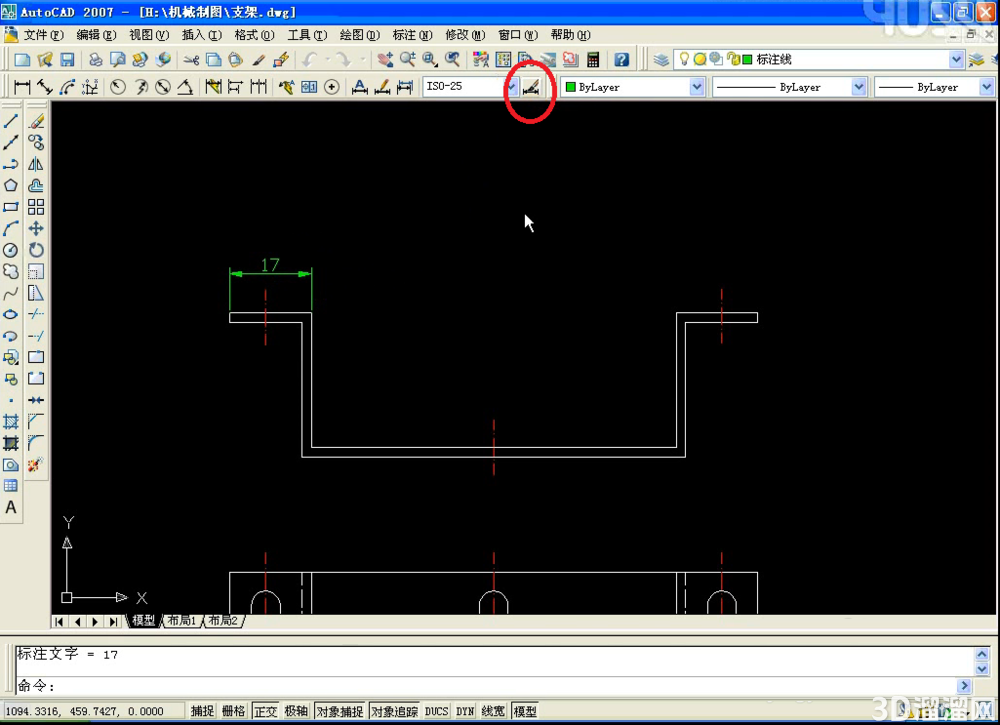Viewport: 1000px width, 725px height.
Task: Select the Rotate modify tool
Action: click(36, 250)
